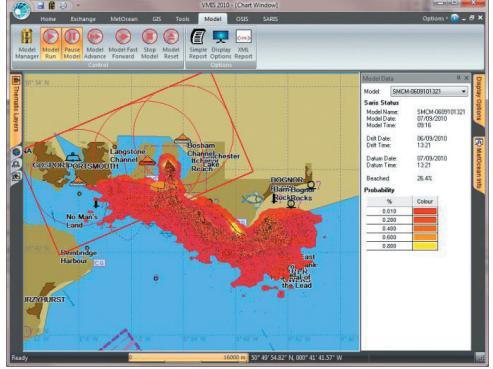Switch to the MetOcean ribbon tab
Viewport: 493px width, 369px height.
124,19
